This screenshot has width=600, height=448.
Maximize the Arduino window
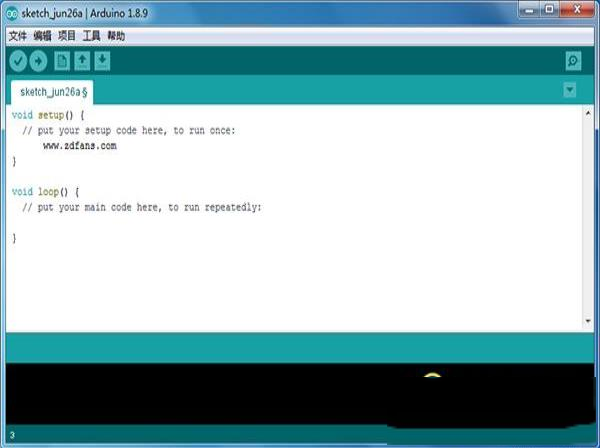pos(549,10)
